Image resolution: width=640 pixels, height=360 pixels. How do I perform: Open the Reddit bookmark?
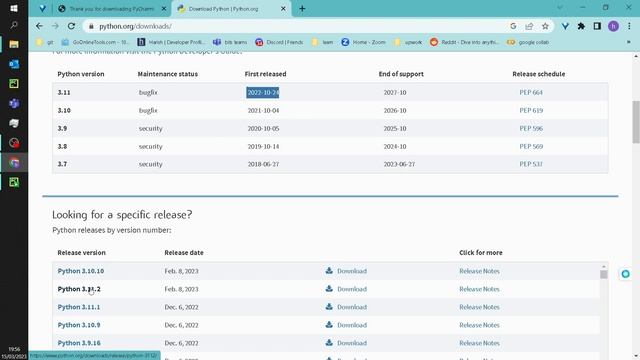click(464, 42)
